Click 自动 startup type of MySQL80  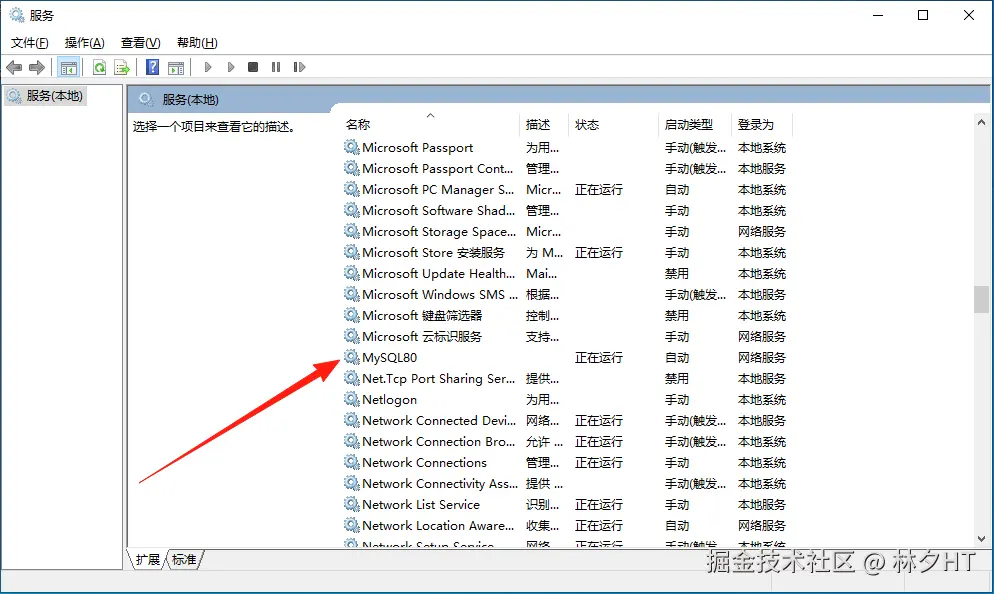(677, 358)
